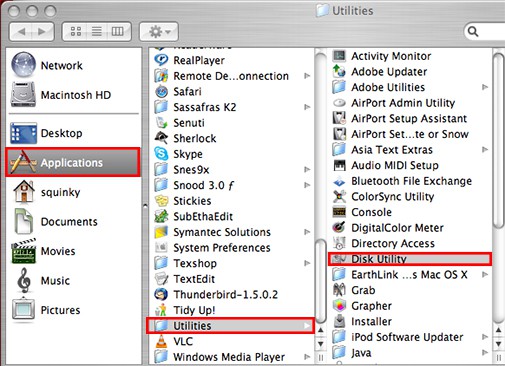Expand the Sassafras K2 folder arrow
This screenshot has width=505, height=366.
(x=307, y=107)
